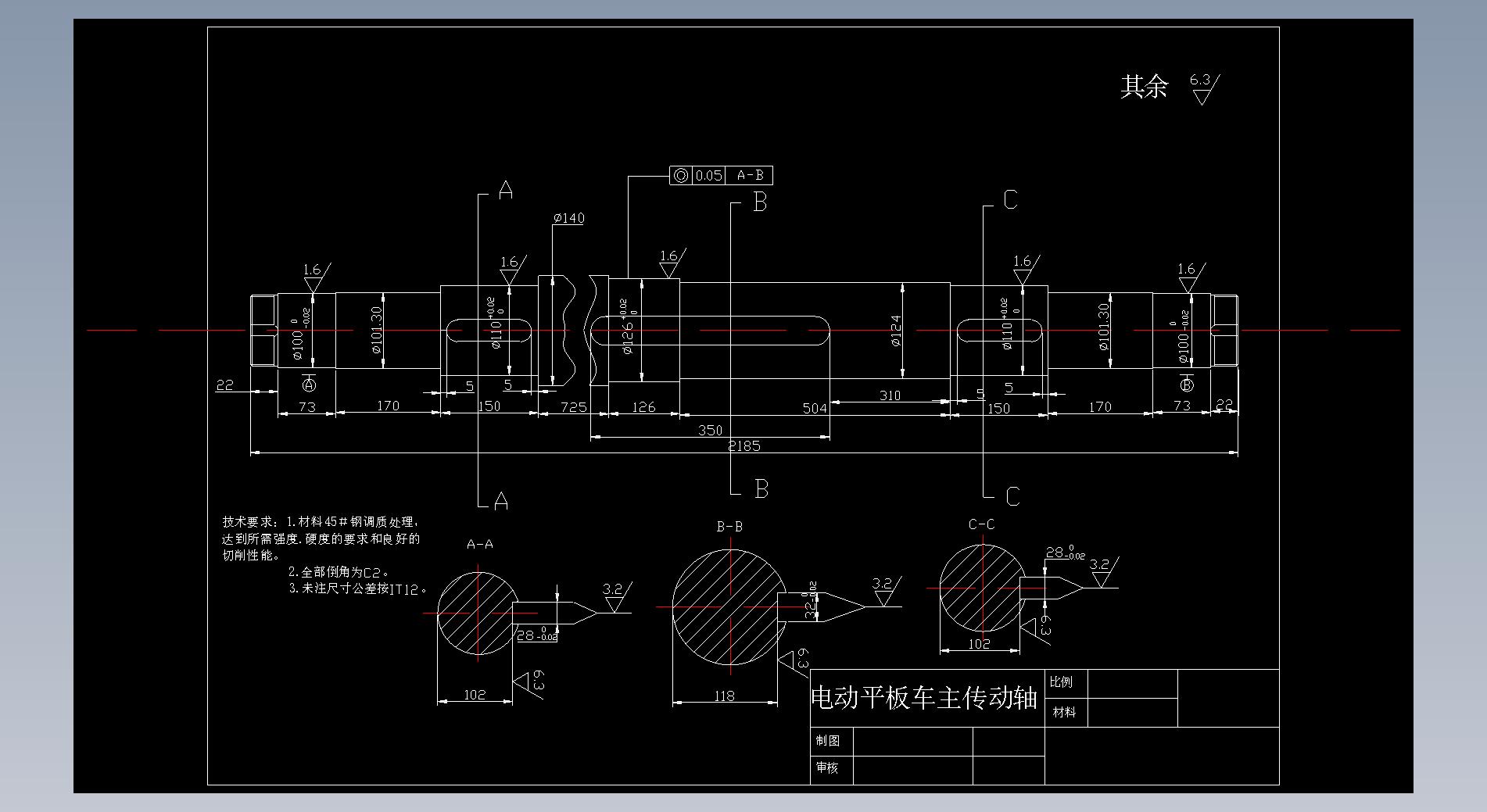Screen dimensions: 1487x812
Task: Select the 3.2 roughness symbol in section C-C
Action: (1102, 572)
